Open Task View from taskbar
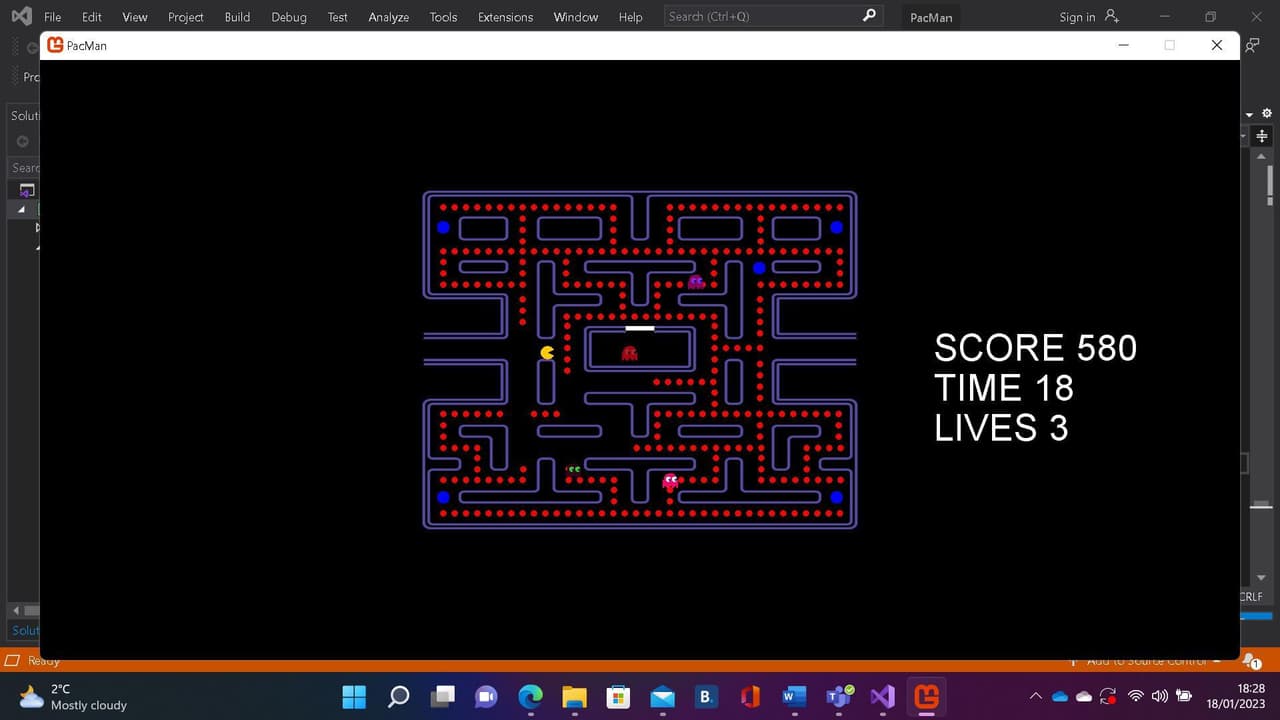The height and width of the screenshot is (720, 1280). point(442,696)
